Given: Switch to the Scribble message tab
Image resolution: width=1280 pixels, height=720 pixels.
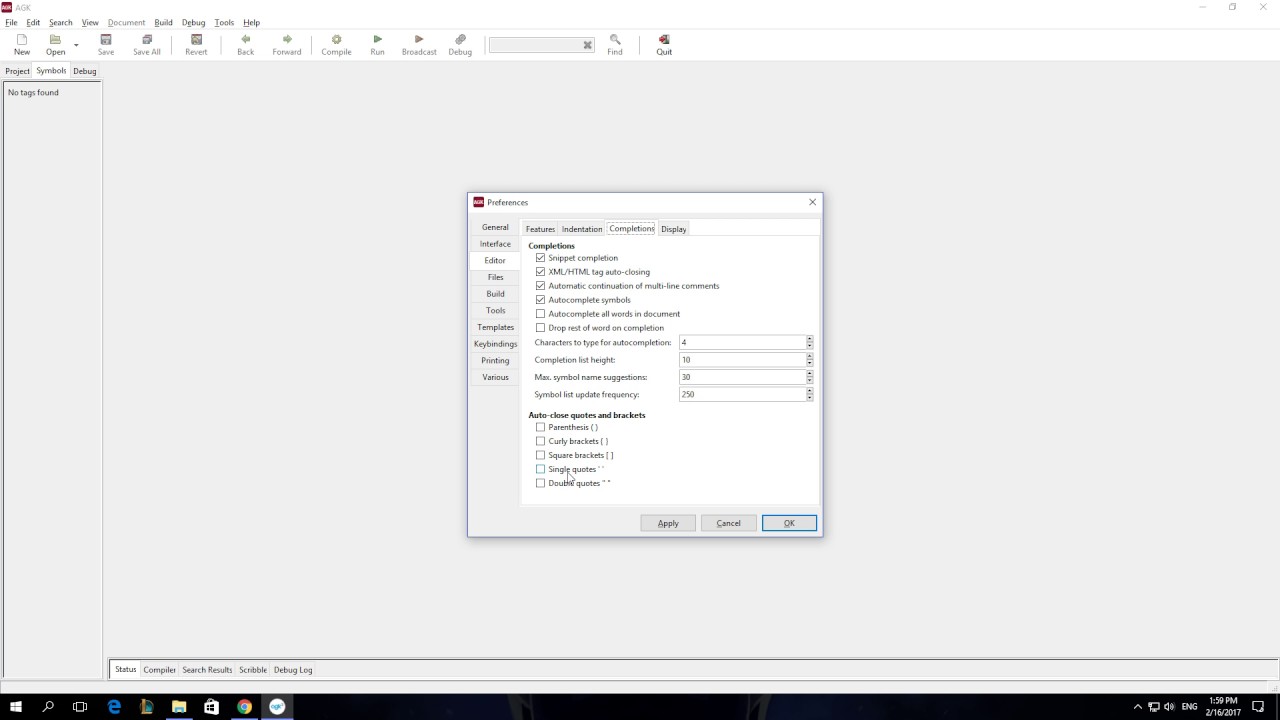Looking at the screenshot, I should pos(253,670).
